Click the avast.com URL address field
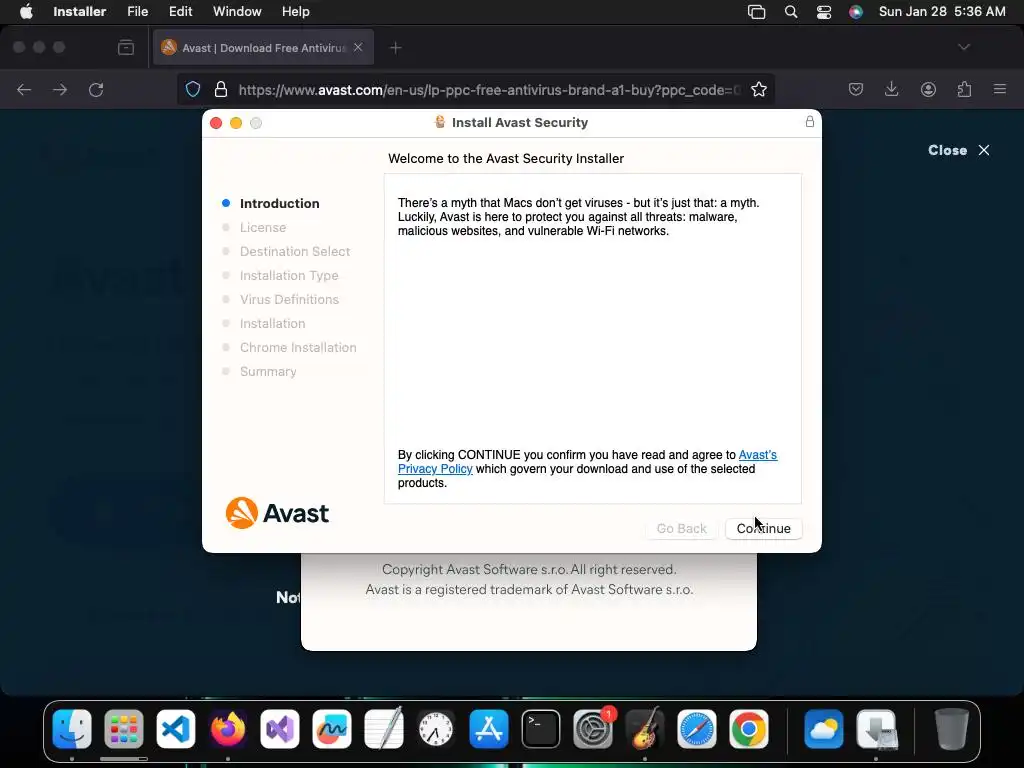The width and height of the screenshot is (1024, 768). click(x=489, y=90)
